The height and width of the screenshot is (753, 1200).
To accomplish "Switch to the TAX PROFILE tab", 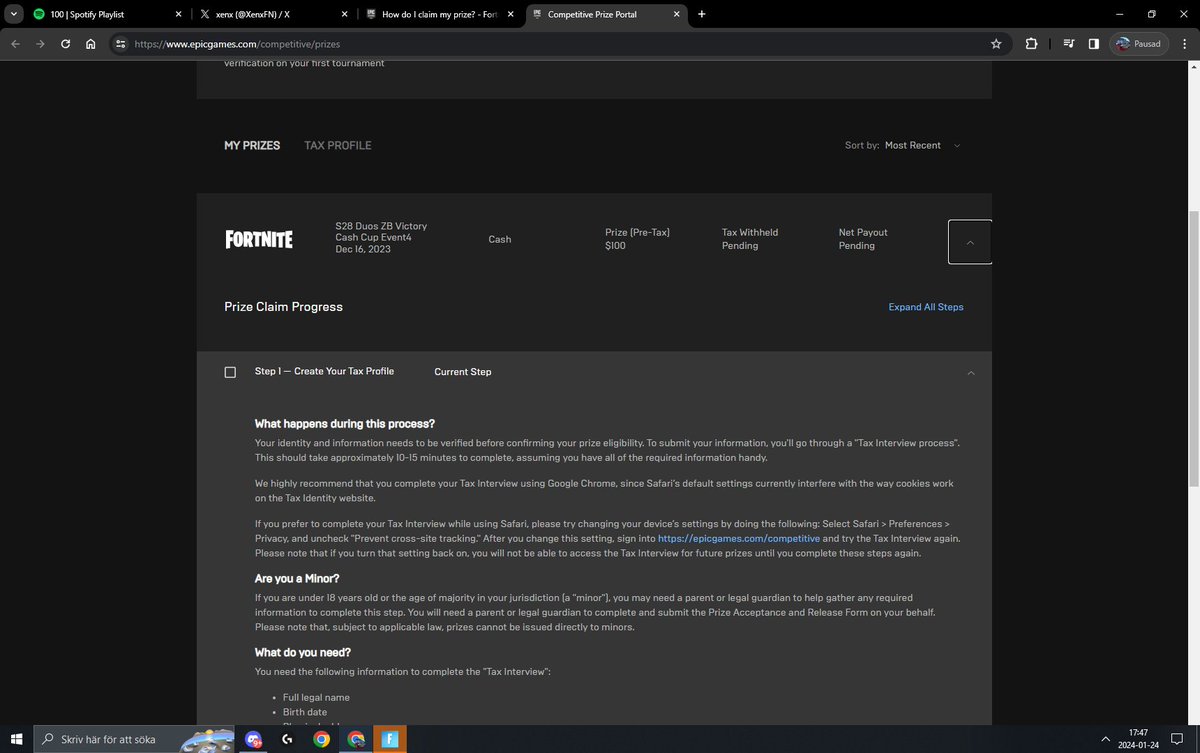I will pyautogui.click(x=338, y=146).
